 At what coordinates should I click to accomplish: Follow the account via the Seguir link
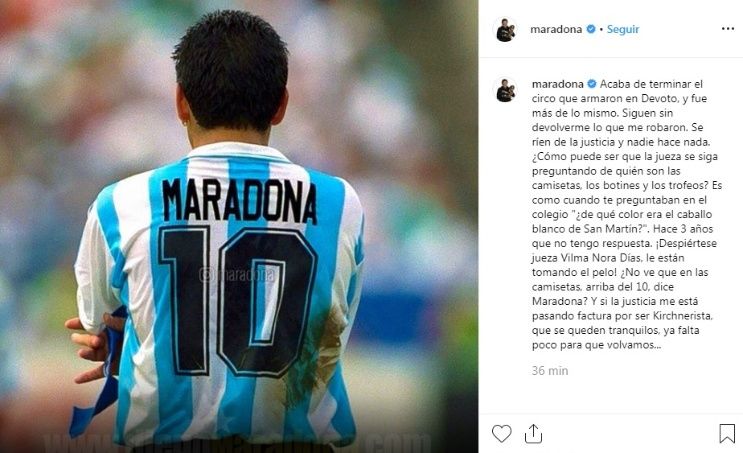click(623, 29)
